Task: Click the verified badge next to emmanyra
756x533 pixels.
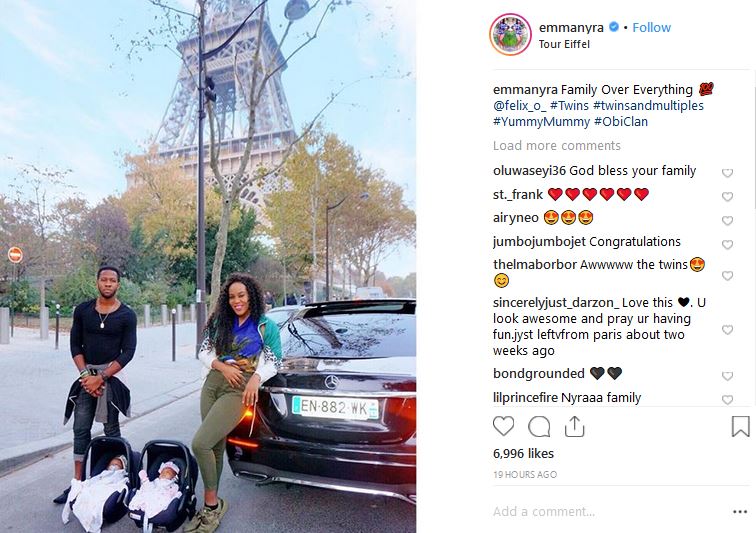Action: pyautogui.click(x=614, y=27)
